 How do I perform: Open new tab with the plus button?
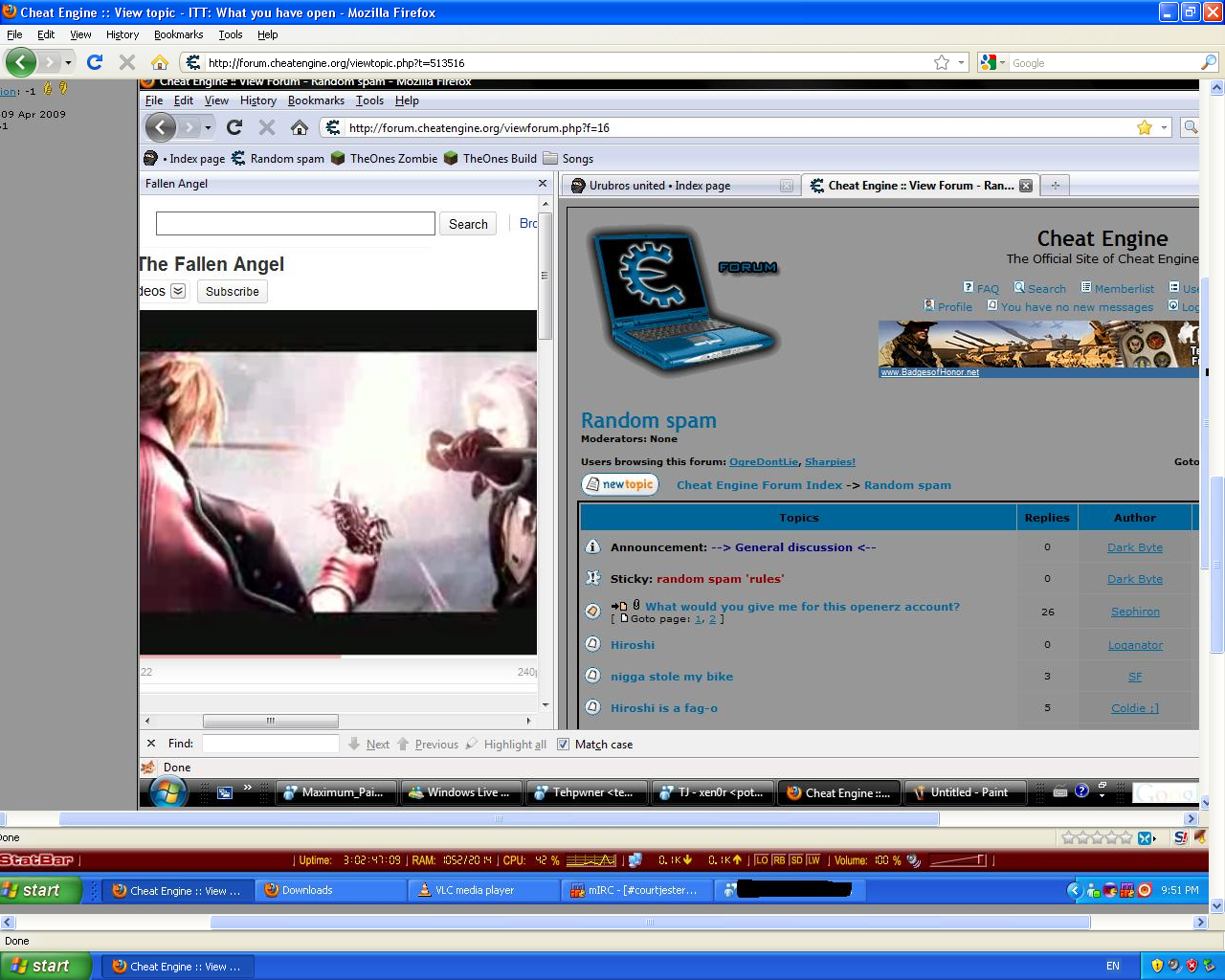click(1055, 186)
